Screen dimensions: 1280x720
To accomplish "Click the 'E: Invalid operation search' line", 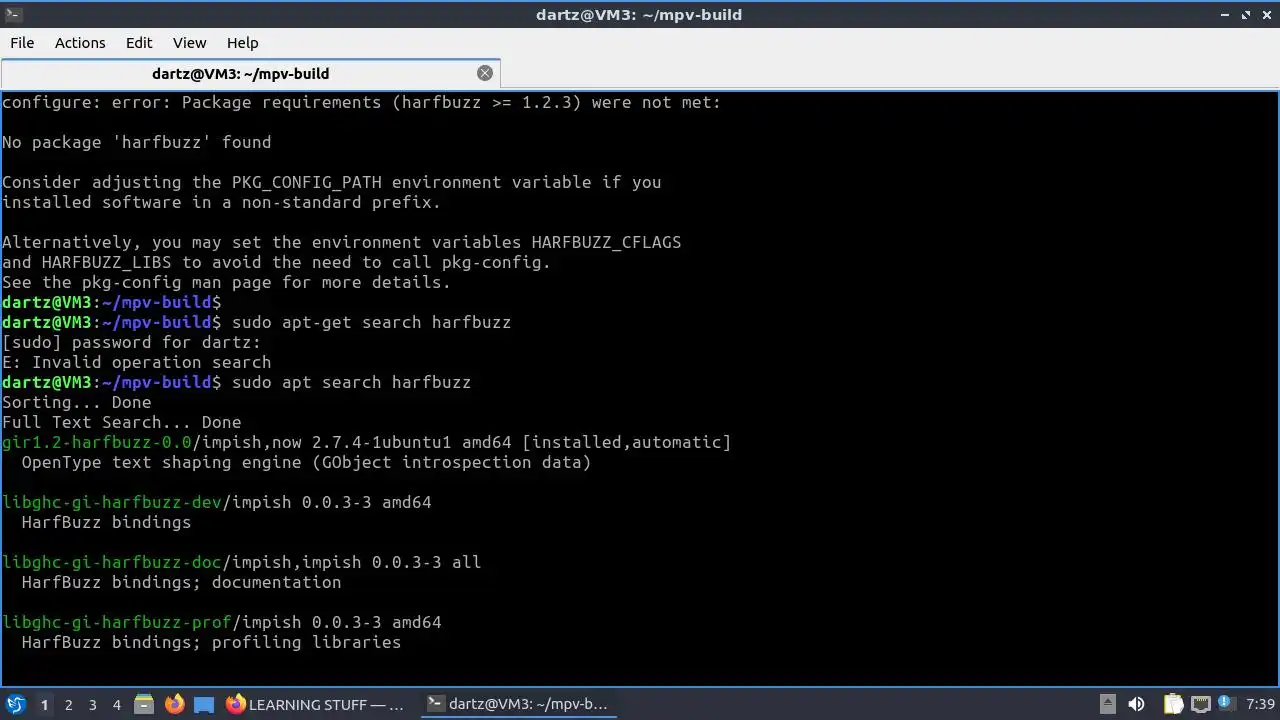I will point(136,362).
